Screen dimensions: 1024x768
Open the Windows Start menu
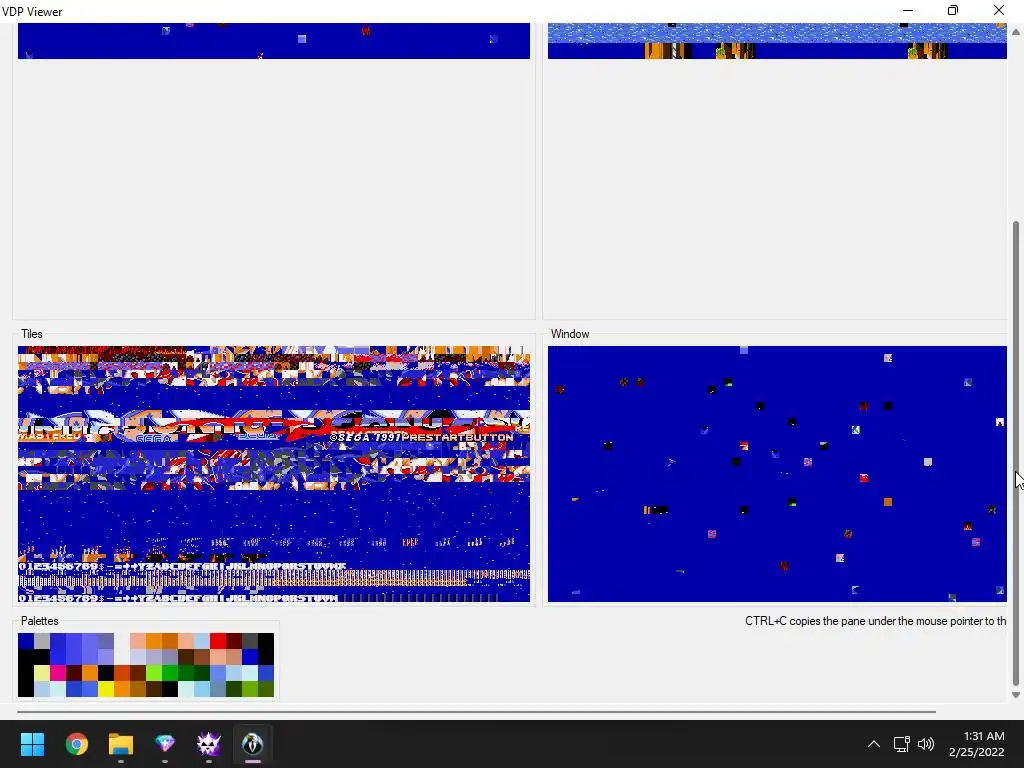point(32,744)
